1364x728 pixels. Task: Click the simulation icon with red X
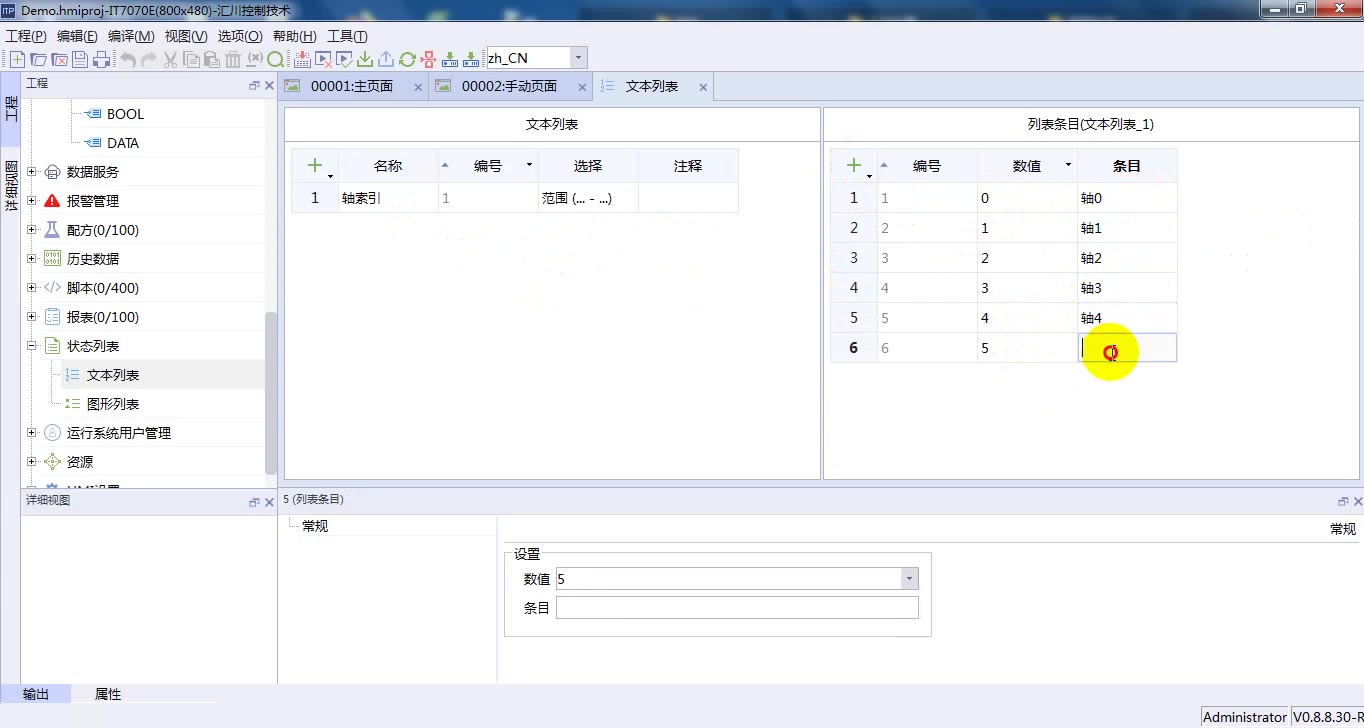324,59
